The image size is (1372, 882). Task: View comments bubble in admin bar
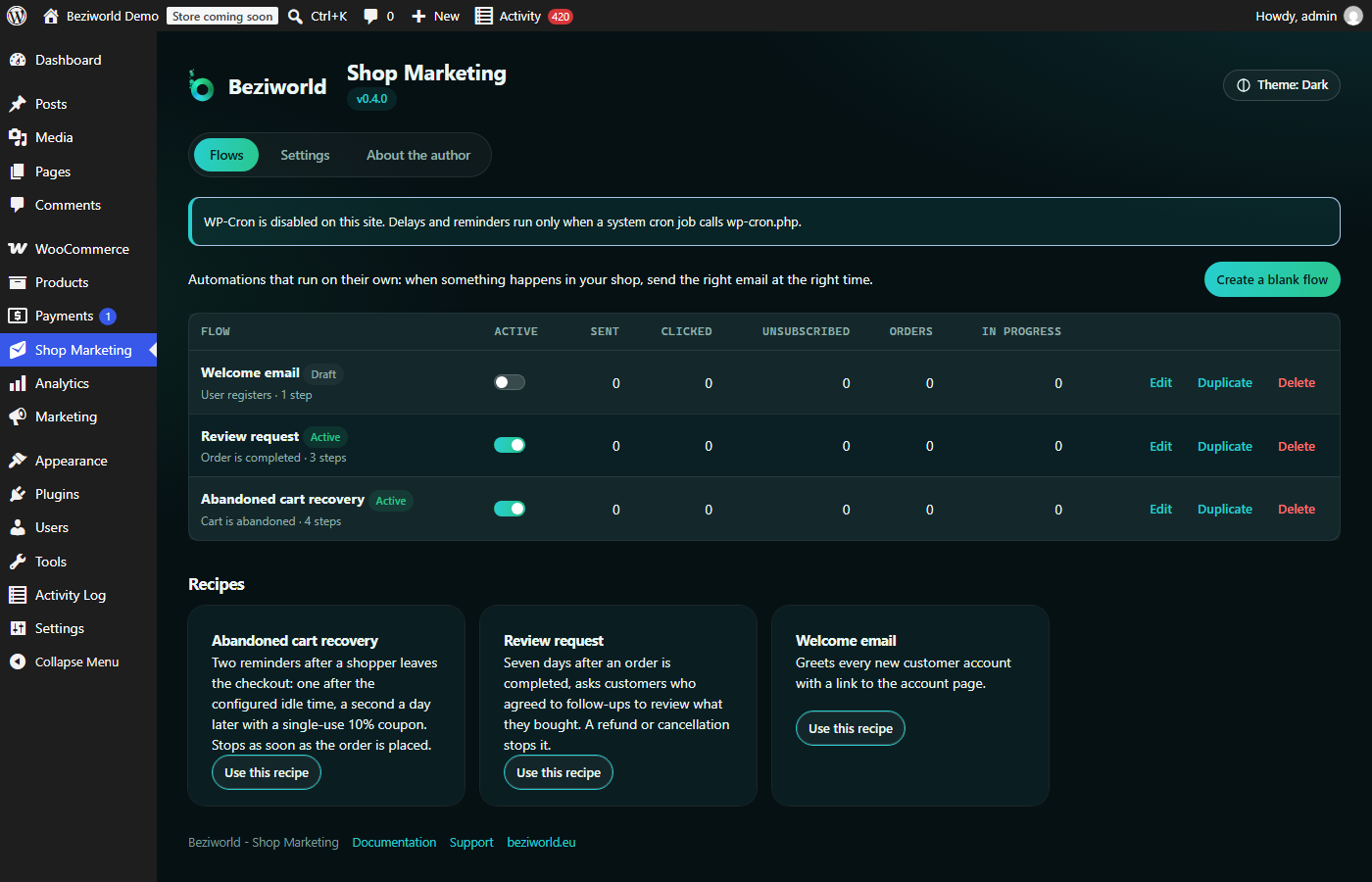click(378, 16)
